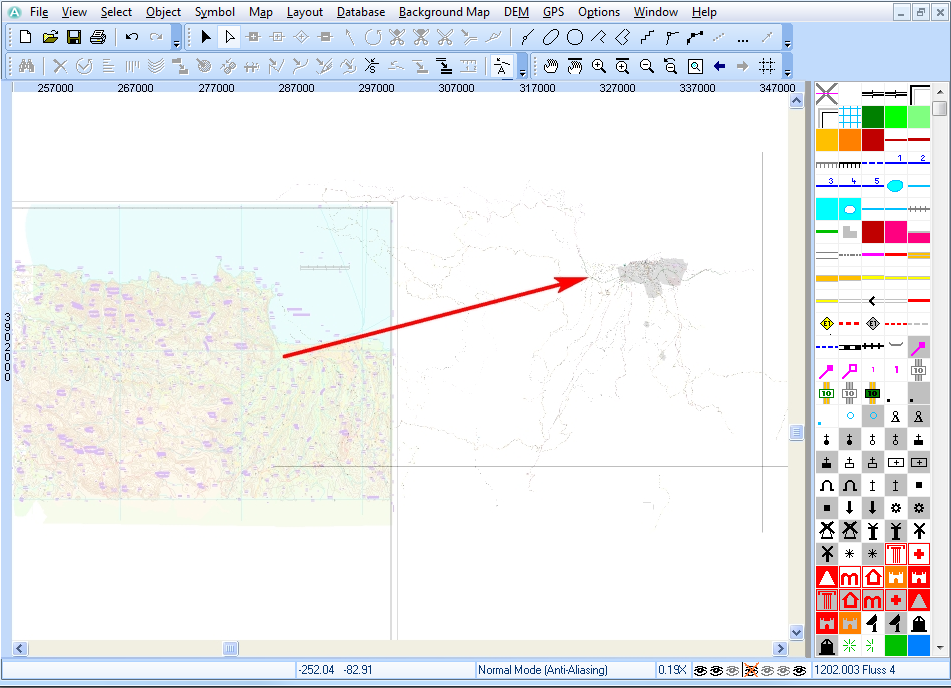
Task: Save the map with diskette icon
Action: tap(74, 37)
